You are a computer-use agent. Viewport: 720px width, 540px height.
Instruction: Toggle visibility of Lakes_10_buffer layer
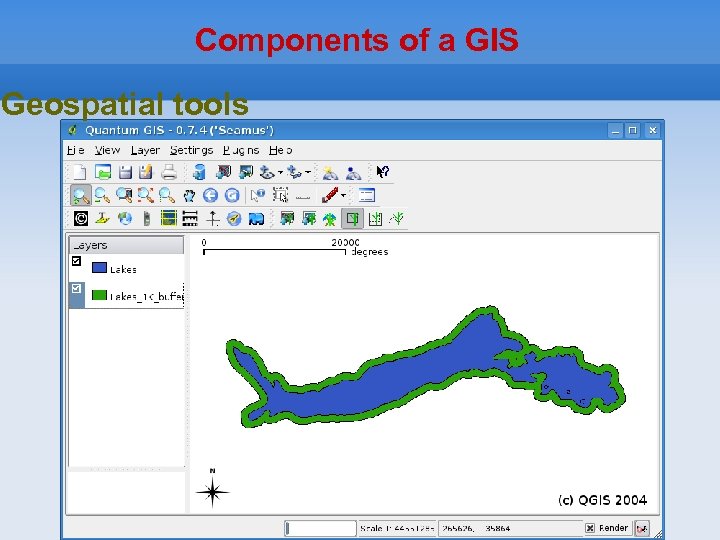pyautogui.click(x=77, y=288)
